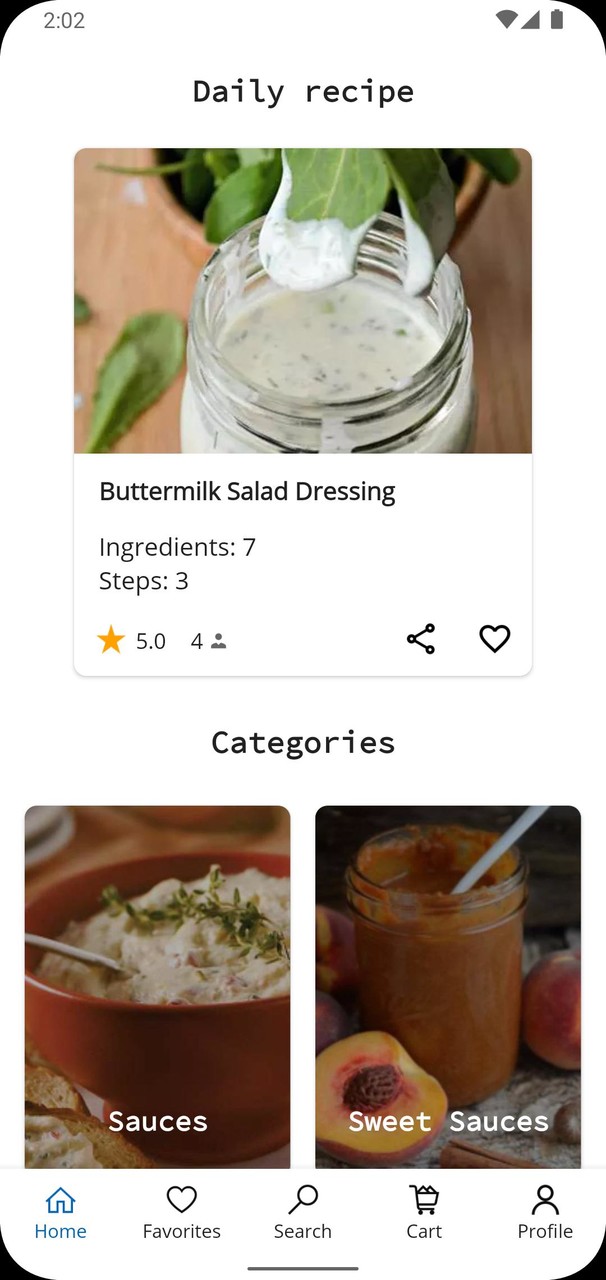Viewport: 606px width, 1280px height.
Task: Tap the Daily recipe heading
Action: (303, 91)
